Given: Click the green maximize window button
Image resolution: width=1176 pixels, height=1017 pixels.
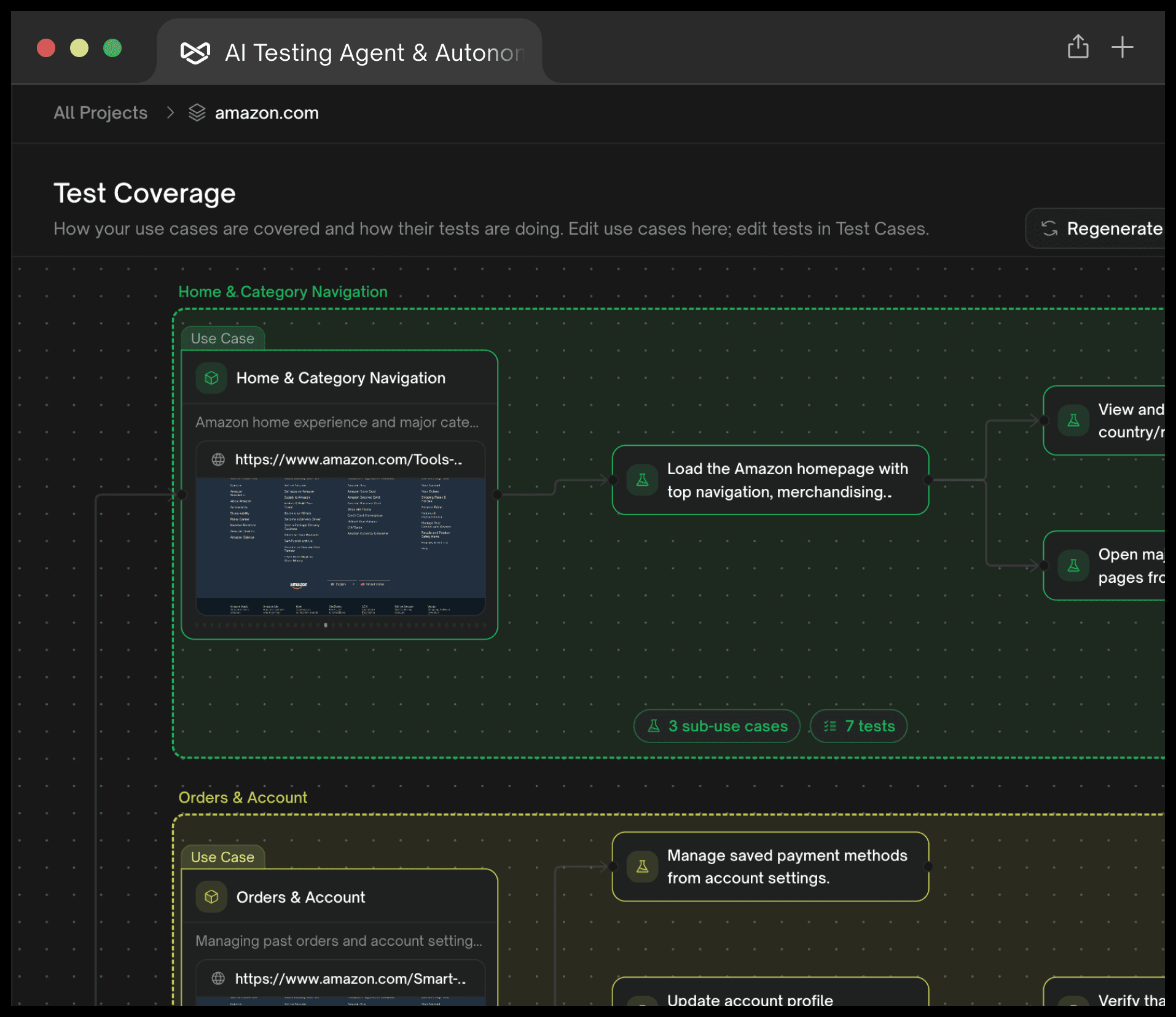Looking at the screenshot, I should click(x=112, y=48).
